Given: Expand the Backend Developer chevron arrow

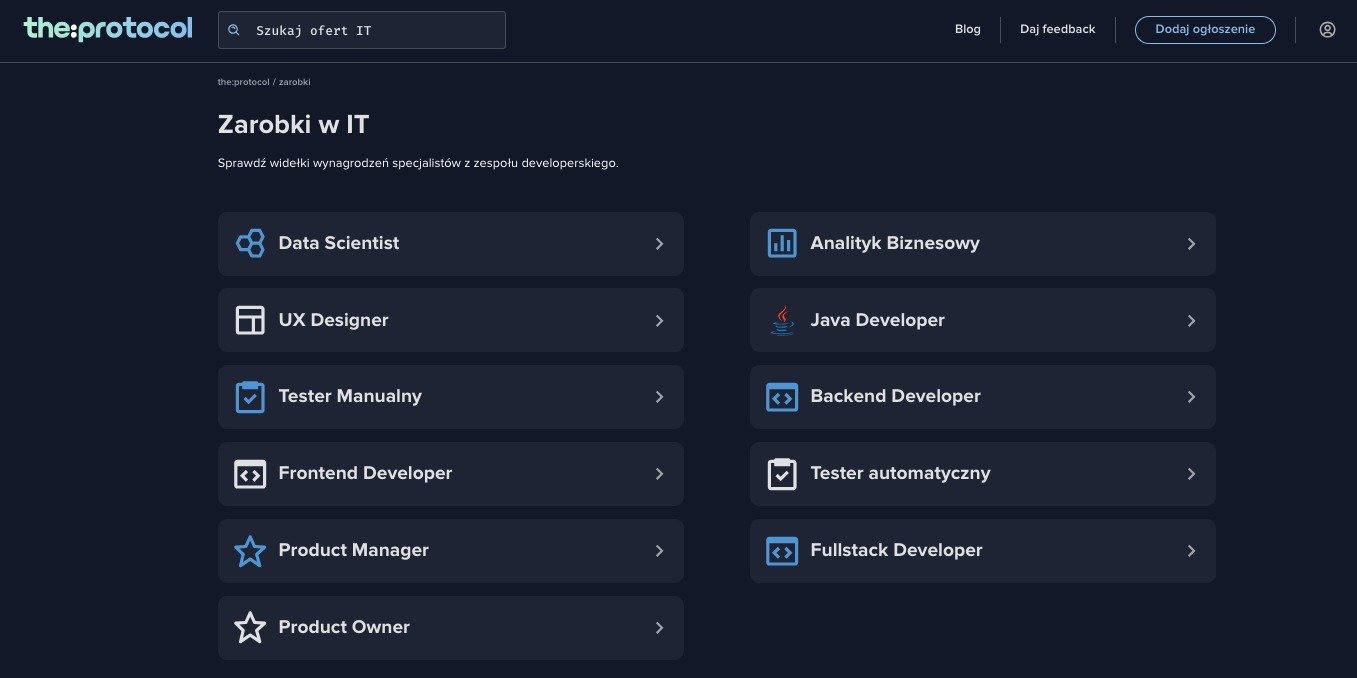Looking at the screenshot, I should [x=1191, y=397].
